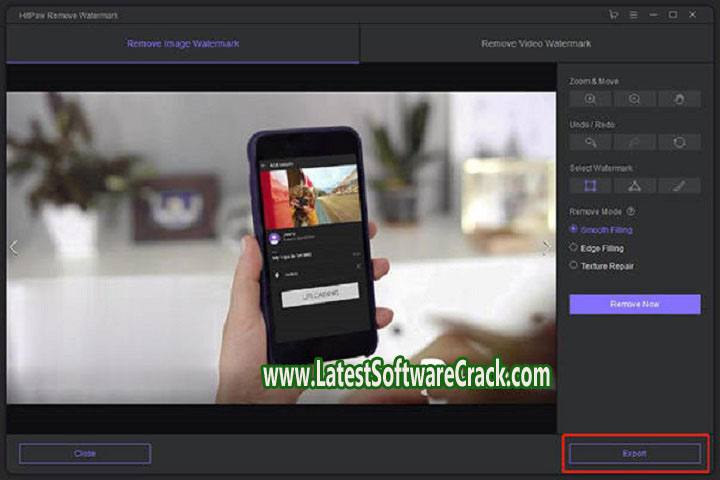Go to previous image with left arrow
The height and width of the screenshot is (480, 720).
(x=13, y=248)
